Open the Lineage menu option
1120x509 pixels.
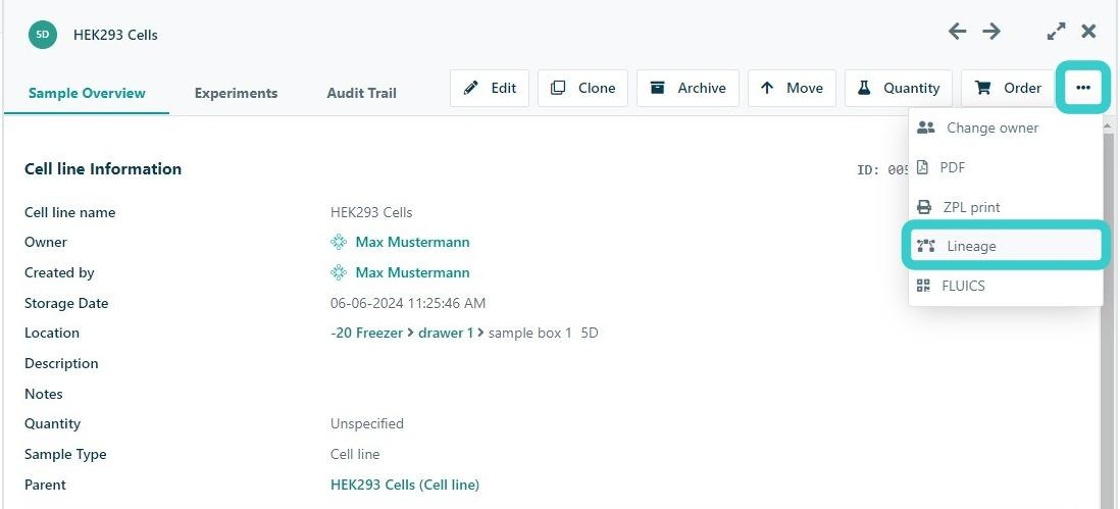click(1006, 246)
